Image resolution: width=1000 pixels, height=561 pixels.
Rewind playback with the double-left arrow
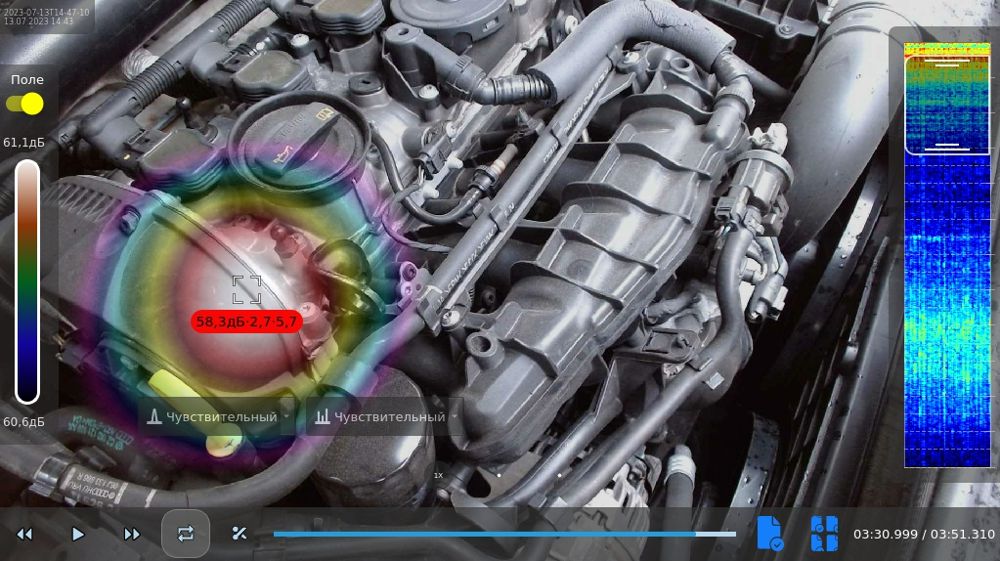[x=24, y=534]
